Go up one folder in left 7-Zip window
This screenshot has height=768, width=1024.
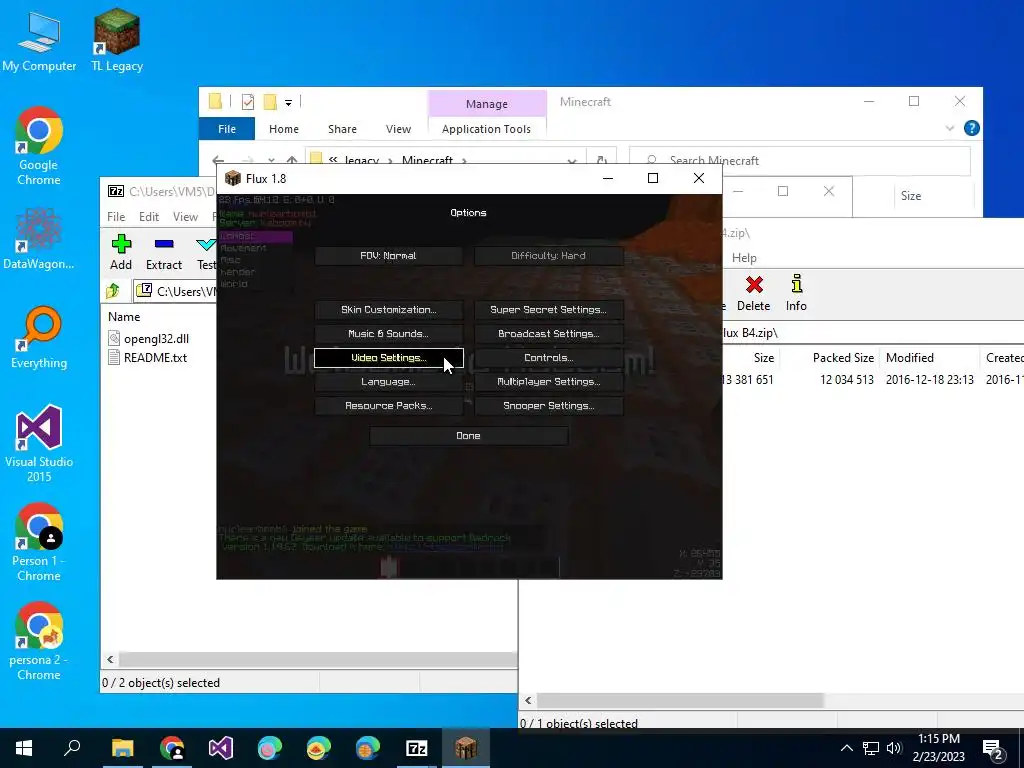tap(113, 291)
